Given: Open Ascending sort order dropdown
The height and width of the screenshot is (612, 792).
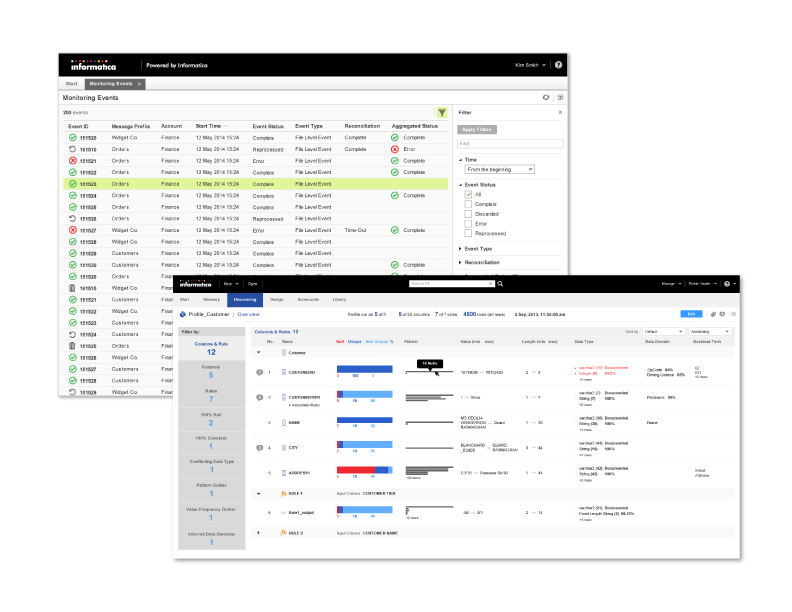Looking at the screenshot, I should [709, 332].
